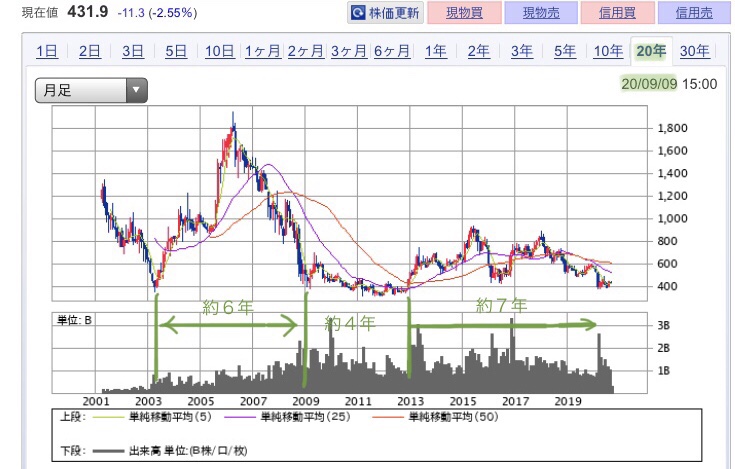This screenshot has width=735, height=469.
Task: Switch chart range to 6ヶ月
Action: coord(392,51)
